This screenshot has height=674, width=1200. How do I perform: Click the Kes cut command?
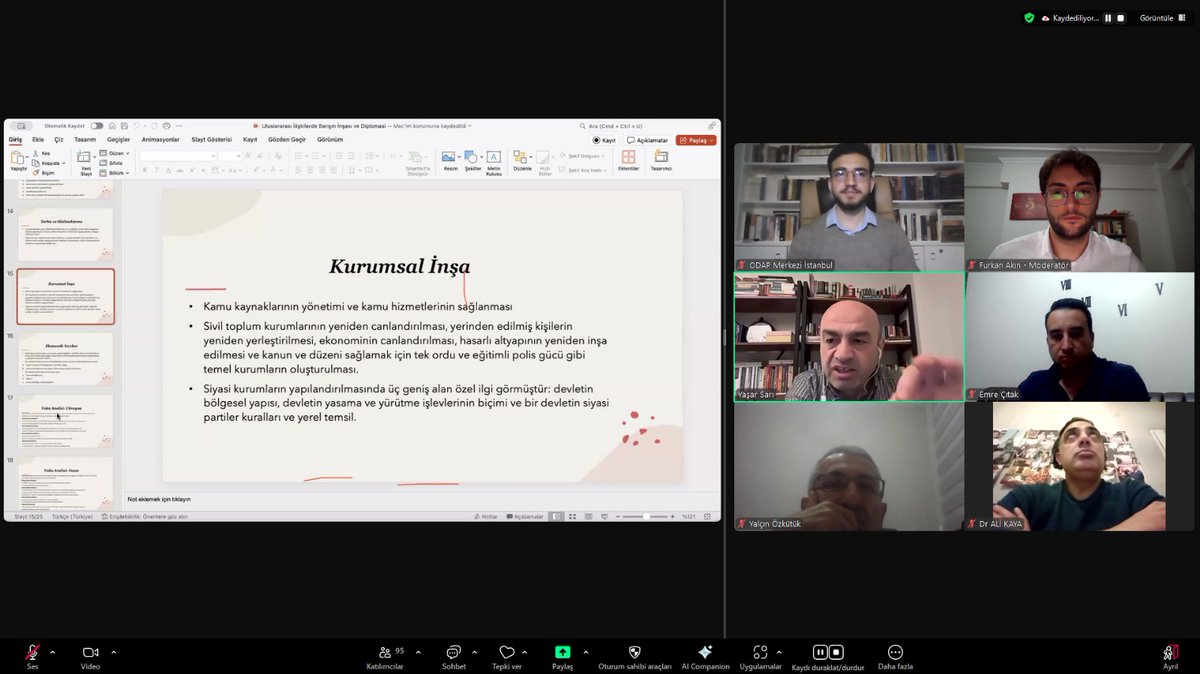click(x=41, y=154)
